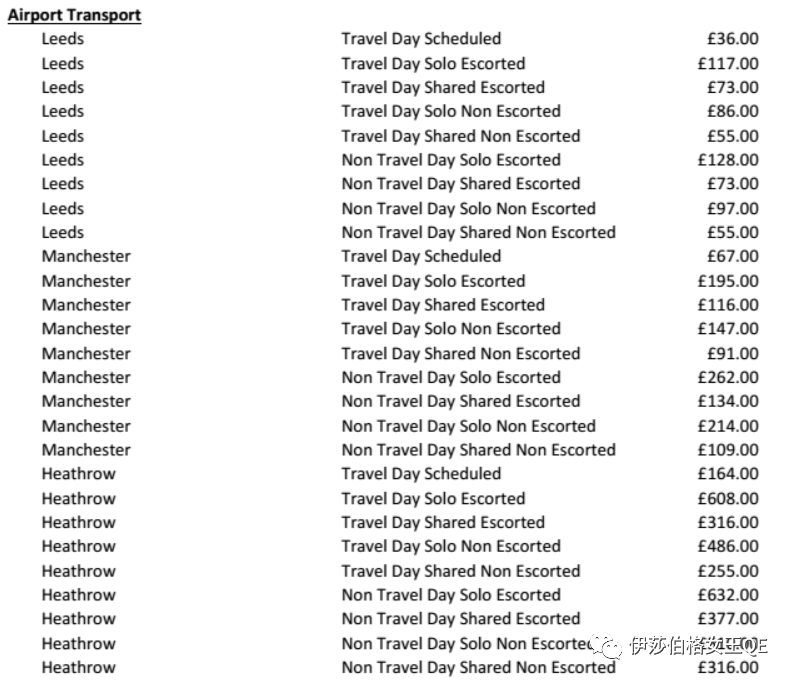
Task: Select the £377.00 price
Action: 728,619
